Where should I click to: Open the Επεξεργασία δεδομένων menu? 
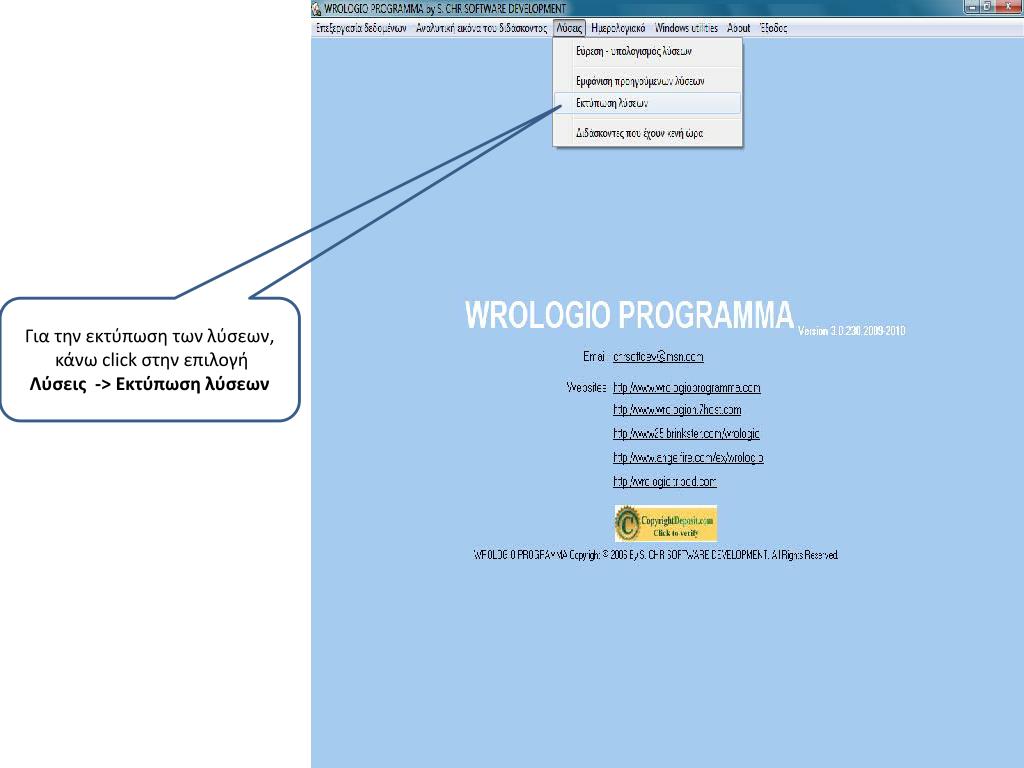361,28
